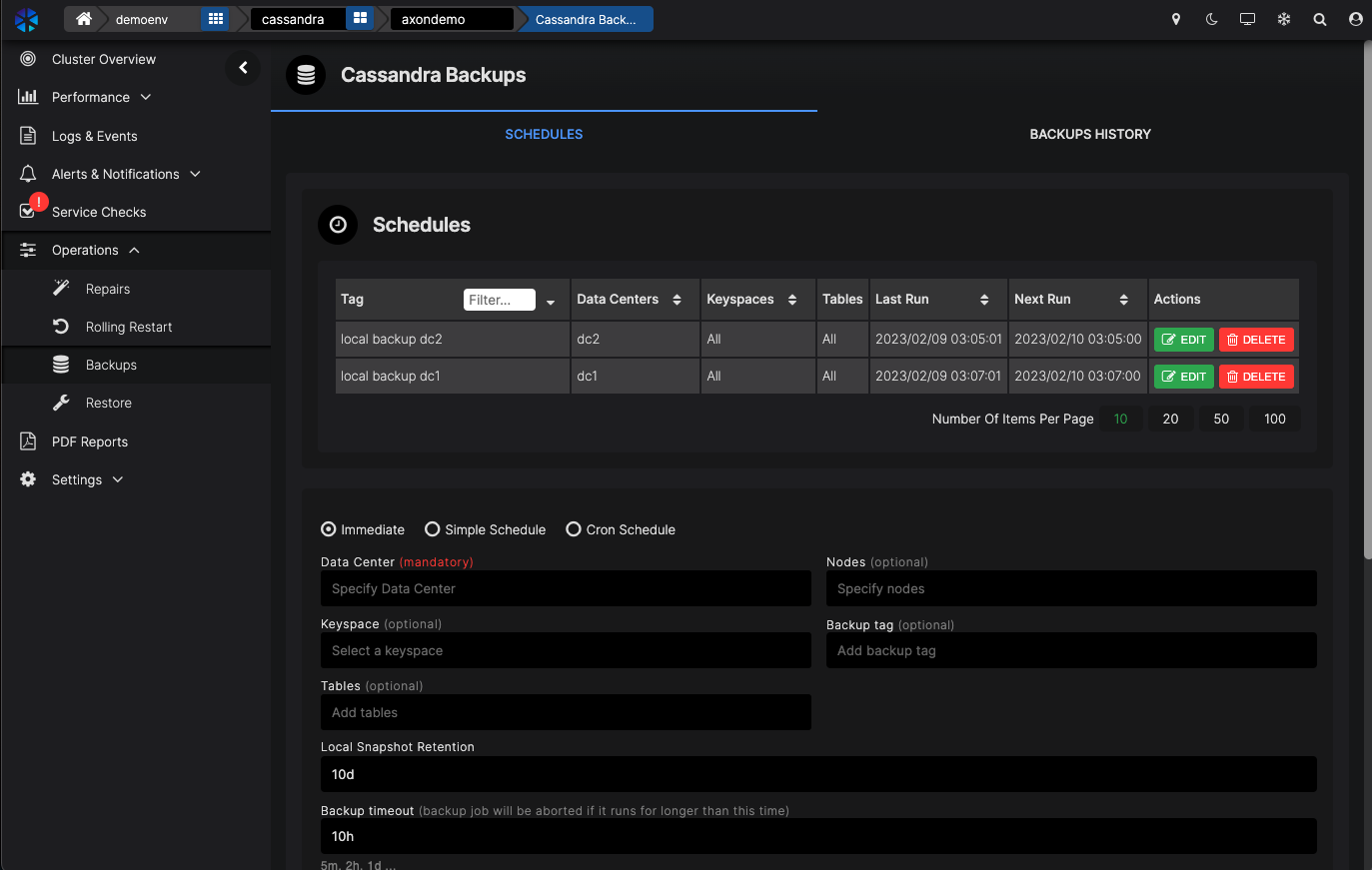Select Cron Schedule radio button

pos(574,529)
